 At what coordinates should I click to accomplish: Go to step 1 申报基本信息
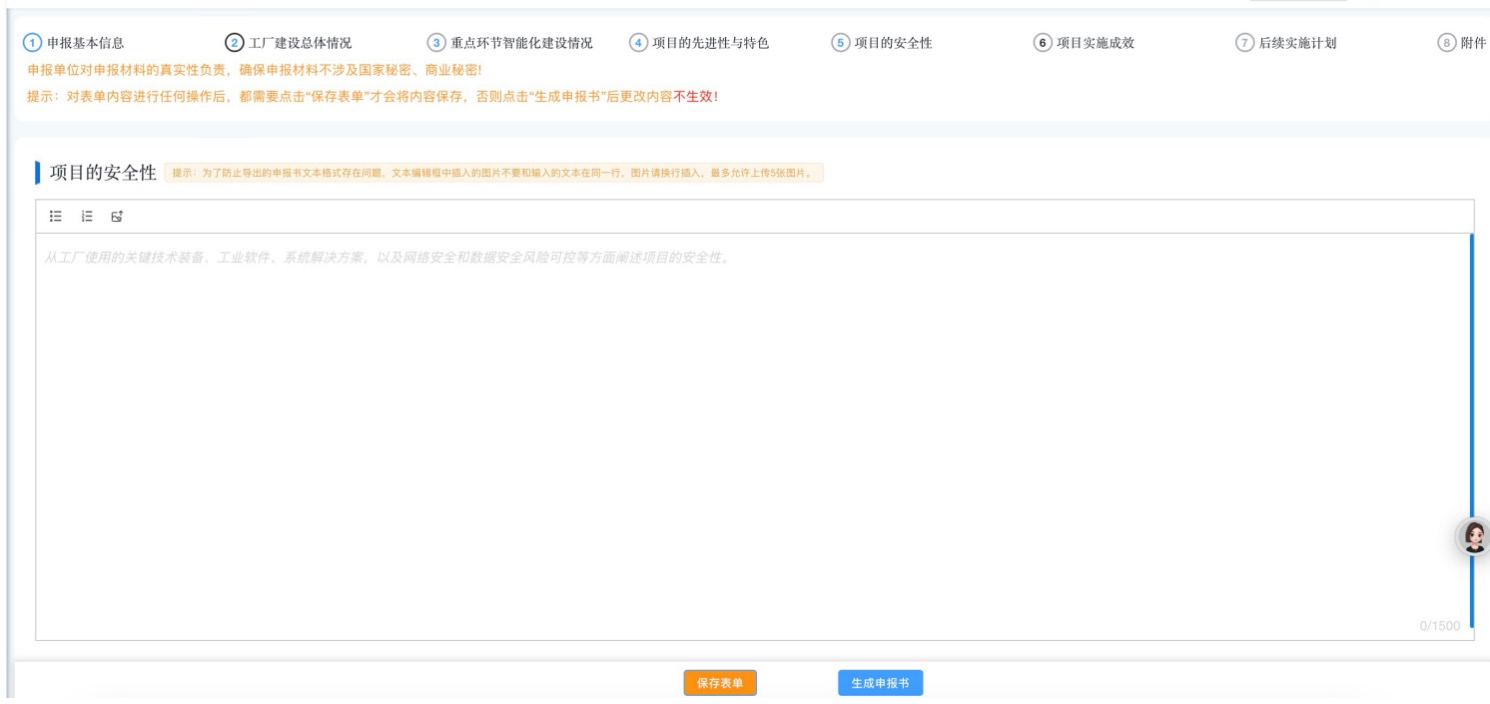76,43
